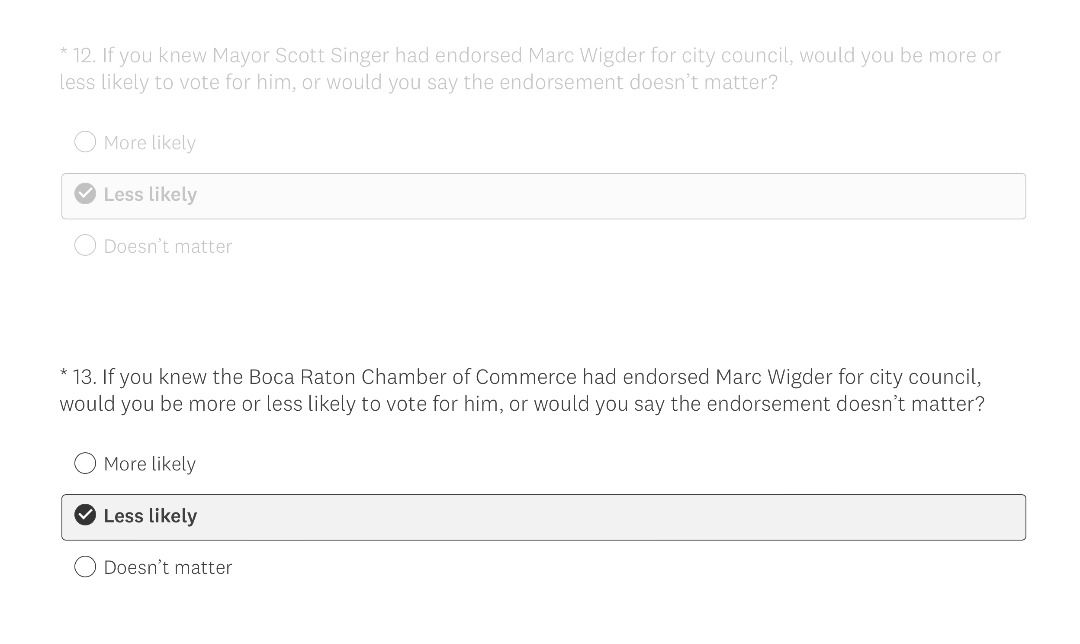Select "More likely" radio for question 12
The width and height of the screenshot is (1080, 644).
pos(85,142)
